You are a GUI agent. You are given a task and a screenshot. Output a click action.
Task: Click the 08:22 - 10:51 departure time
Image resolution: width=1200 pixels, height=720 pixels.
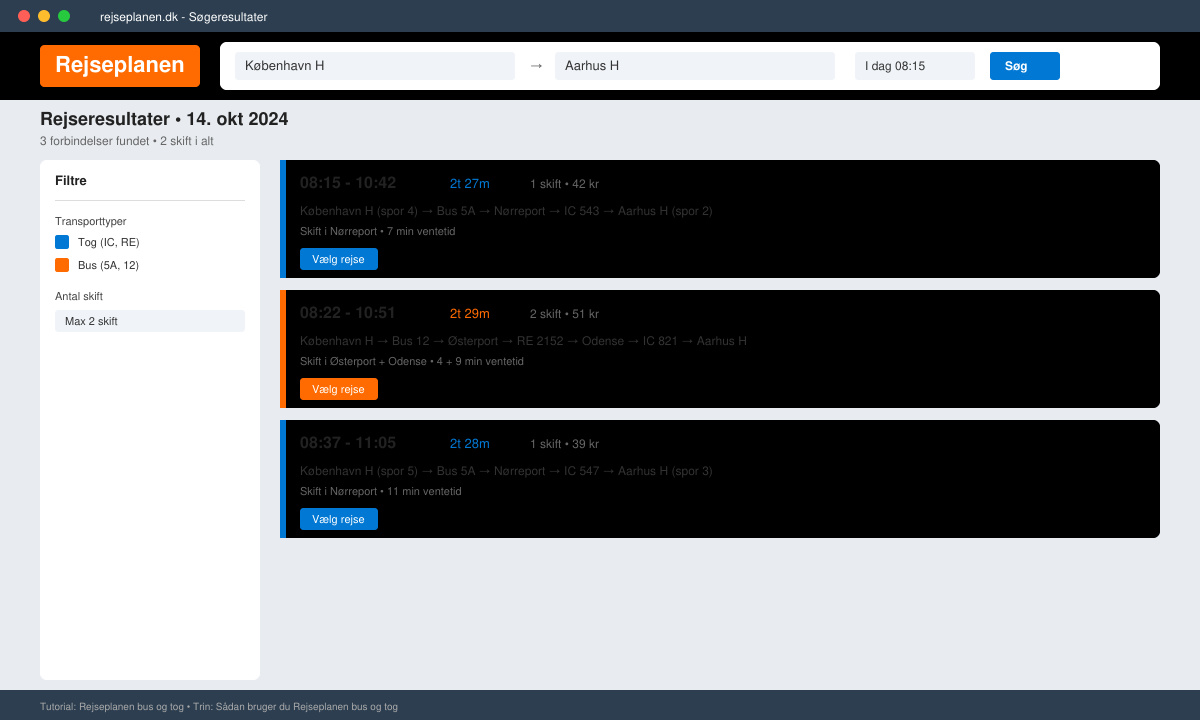click(348, 313)
